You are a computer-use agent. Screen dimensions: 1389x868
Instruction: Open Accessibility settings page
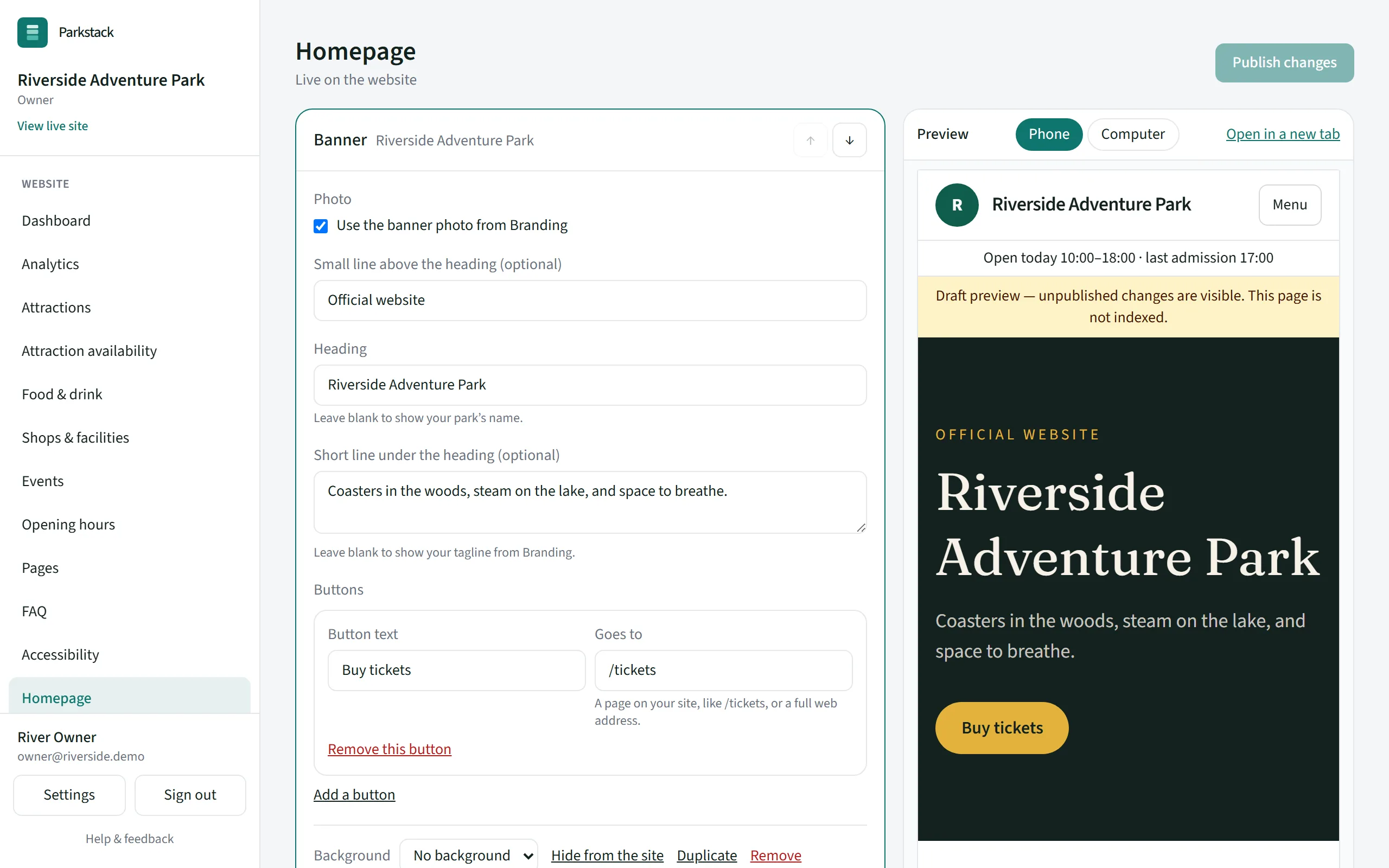(x=130, y=654)
